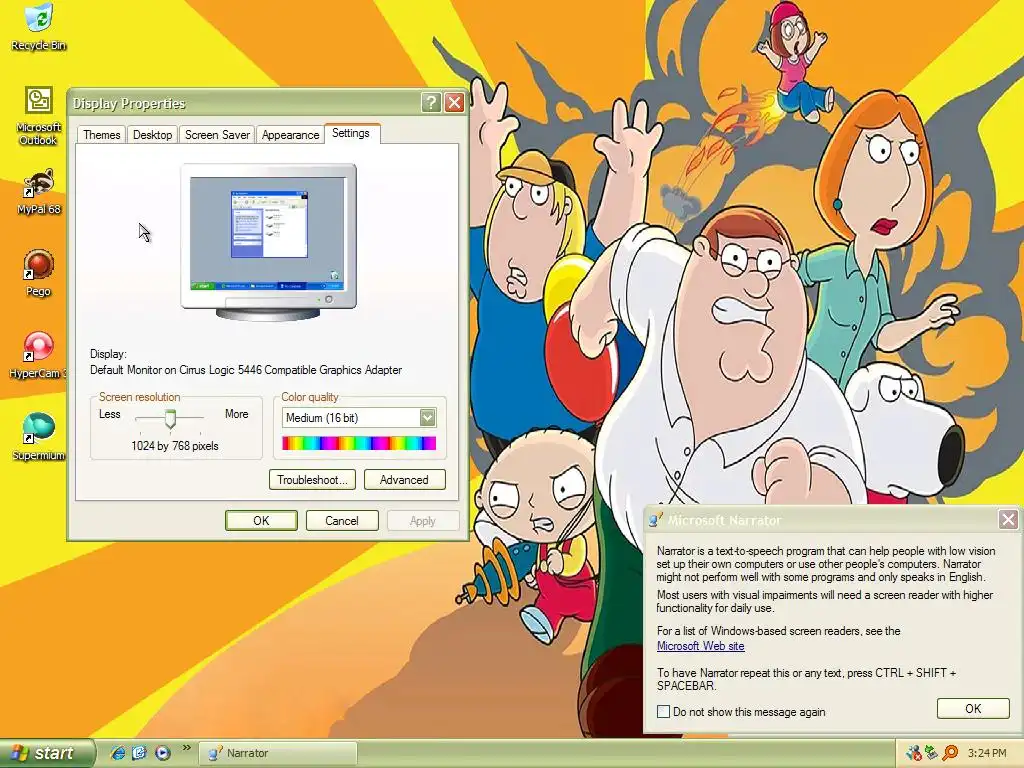Check "Do not show this message again"

pos(664,712)
